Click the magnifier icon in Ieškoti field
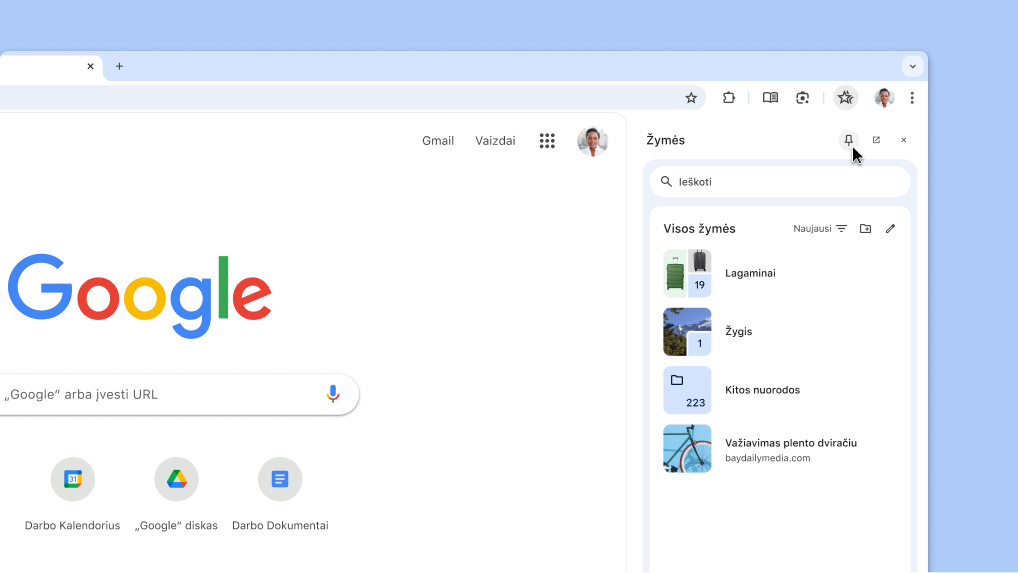The image size is (1018, 573). [x=666, y=182]
